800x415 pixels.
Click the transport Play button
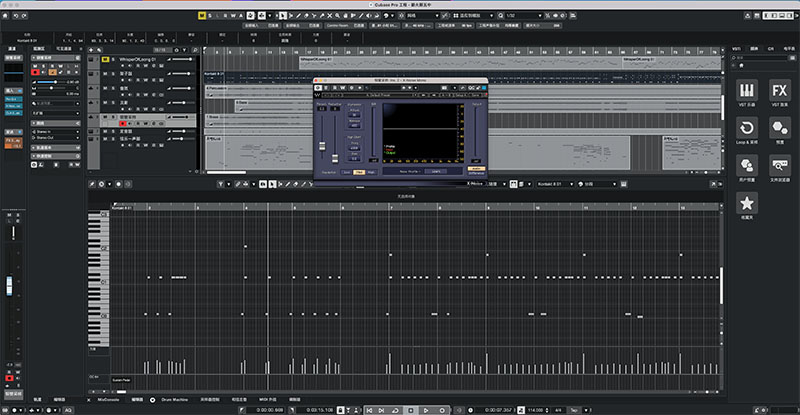click(x=426, y=410)
